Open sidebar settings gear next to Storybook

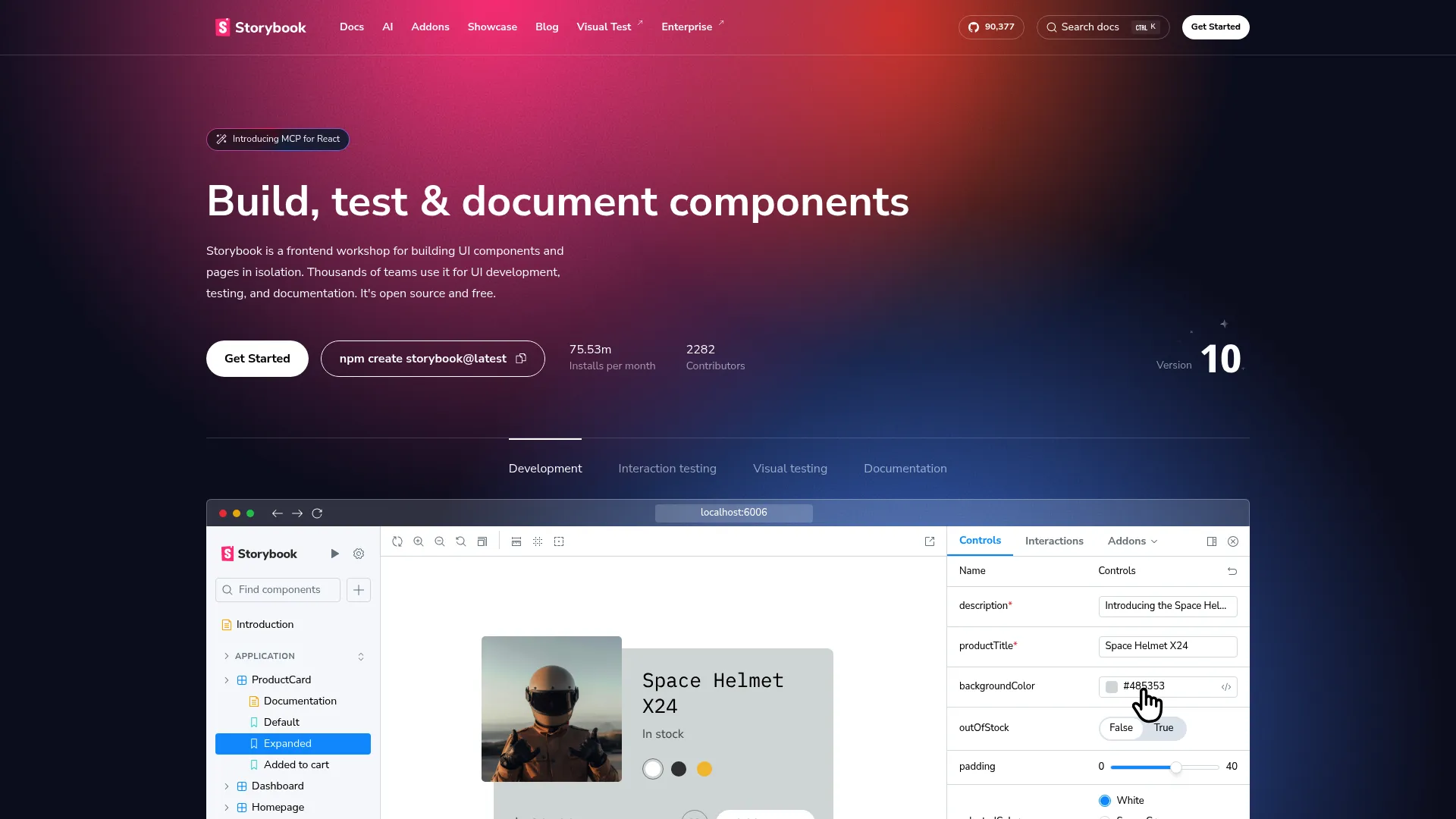359,554
